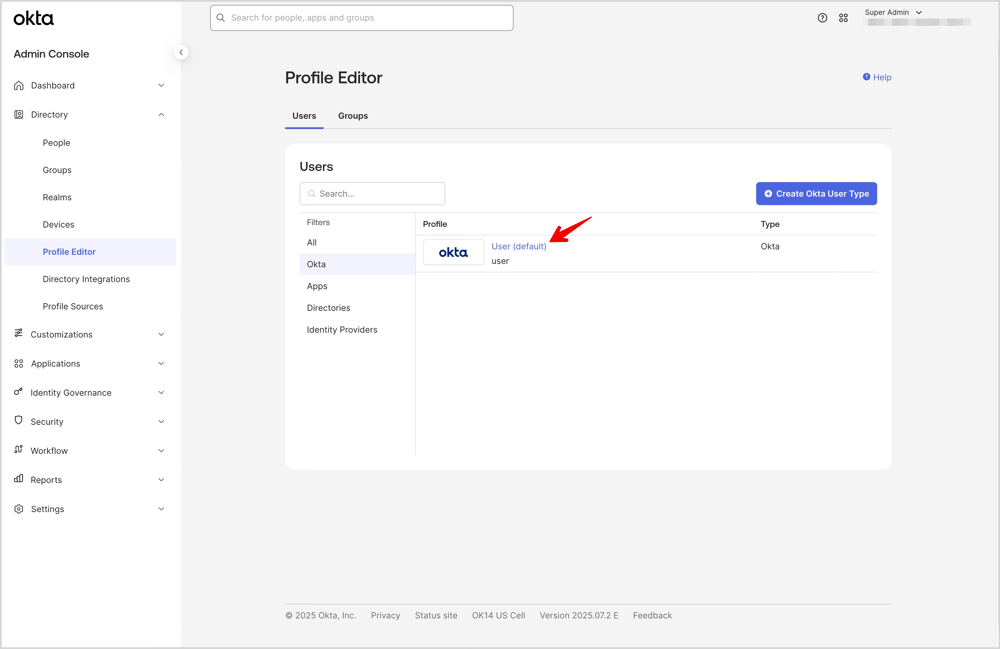Click the Okta type cell

pos(770,246)
